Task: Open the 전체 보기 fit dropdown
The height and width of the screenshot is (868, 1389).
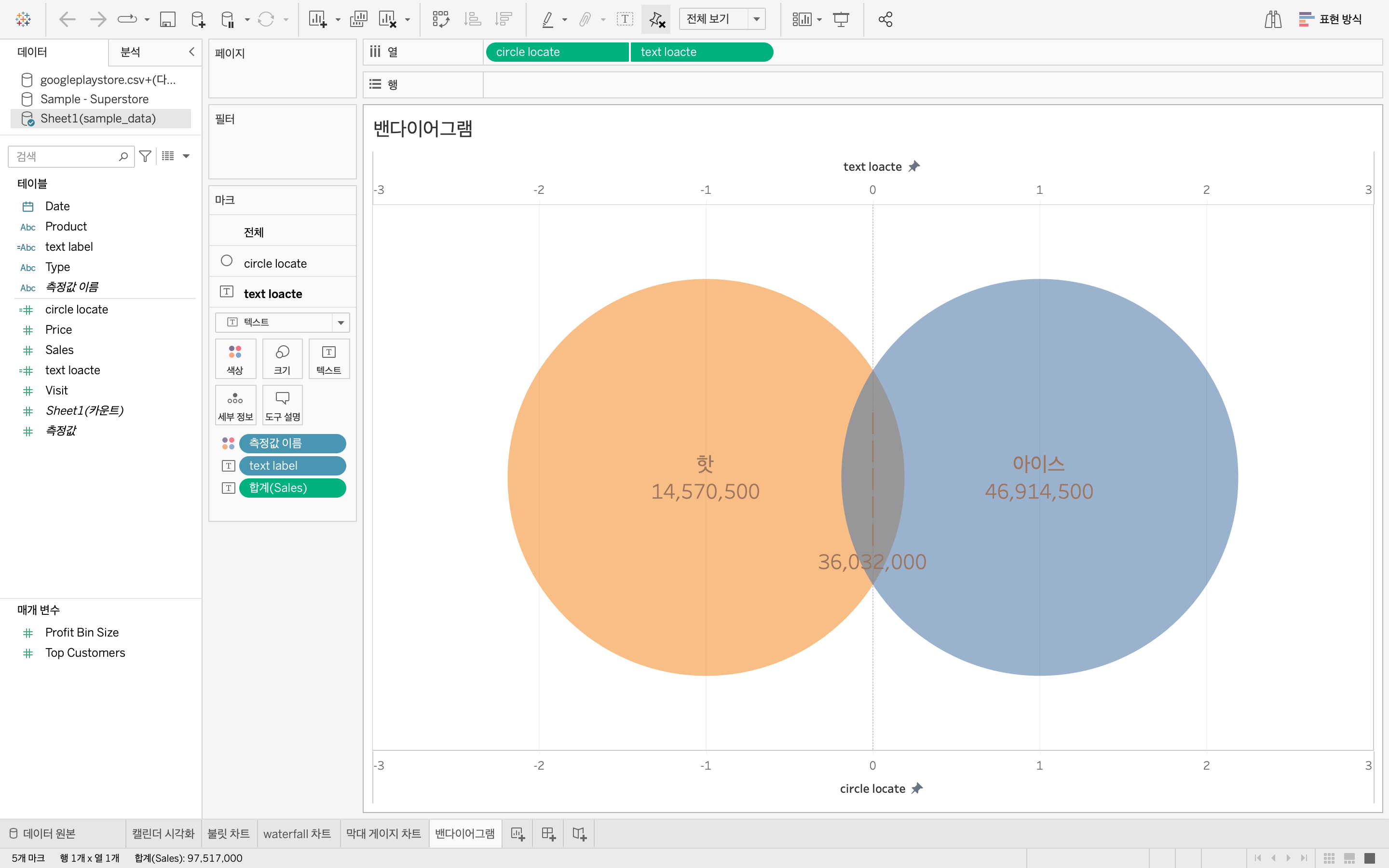Action: tap(757, 19)
